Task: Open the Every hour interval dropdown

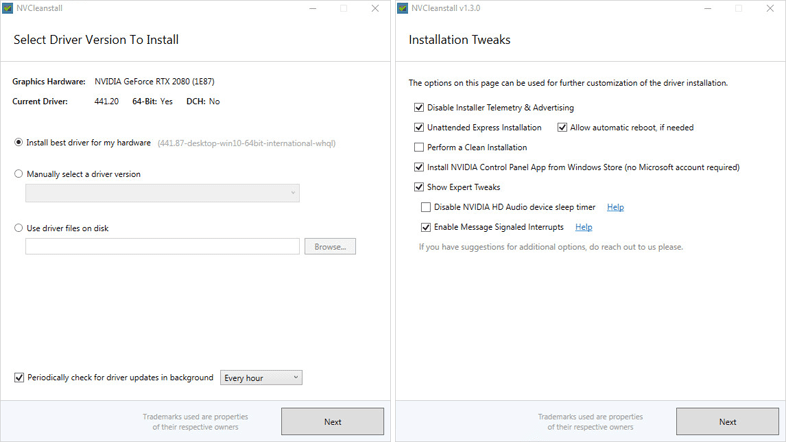Action: click(x=261, y=378)
